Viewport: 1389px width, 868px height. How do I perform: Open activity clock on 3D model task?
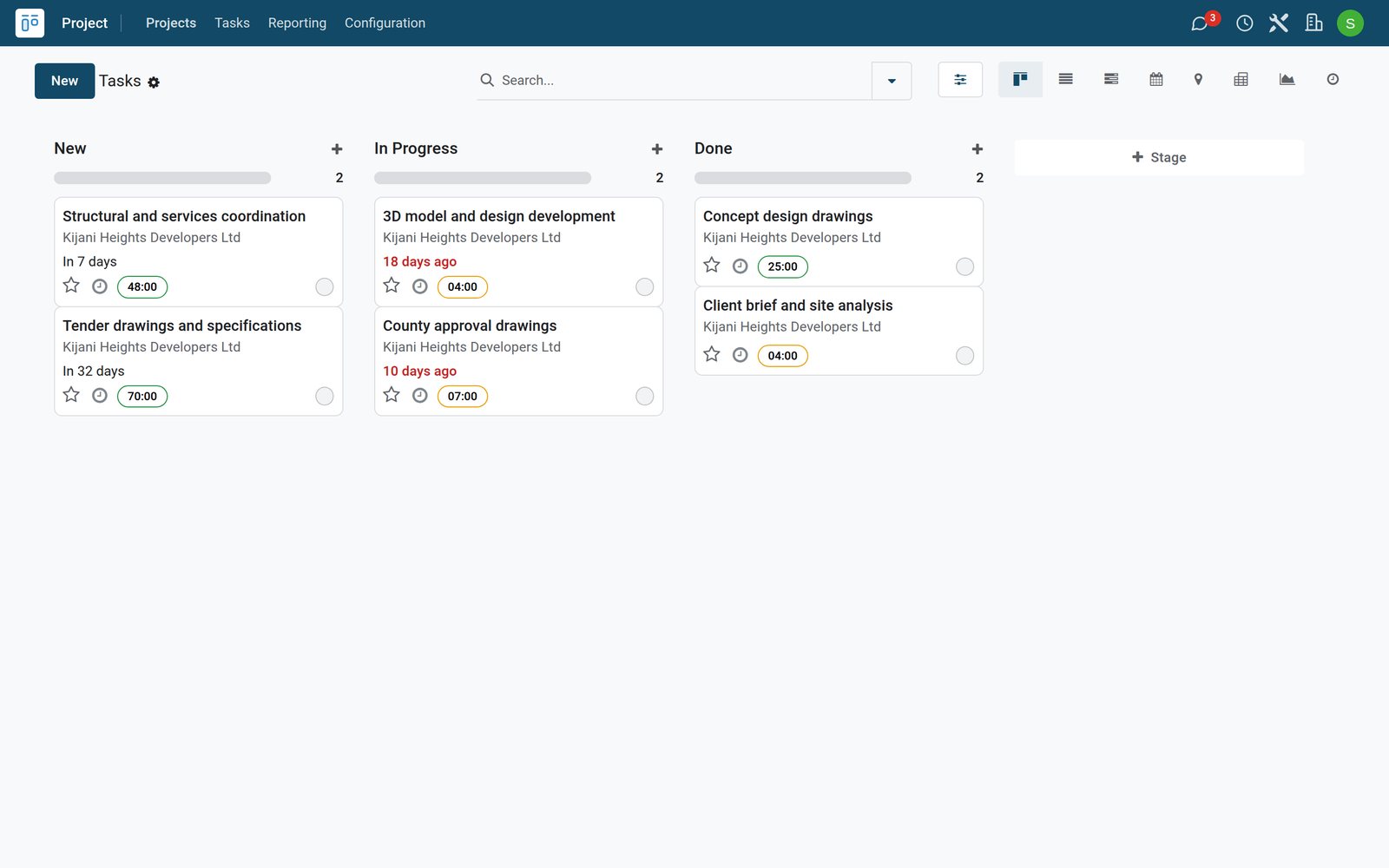(420, 286)
